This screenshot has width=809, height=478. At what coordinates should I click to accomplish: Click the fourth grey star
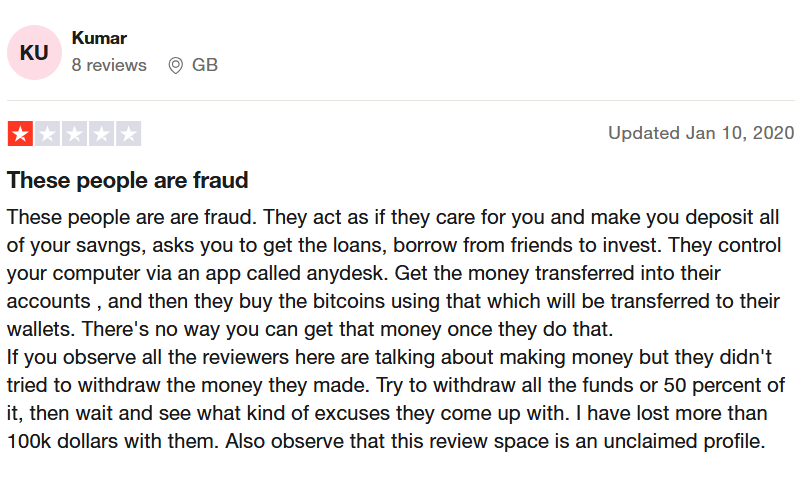click(x=101, y=134)
